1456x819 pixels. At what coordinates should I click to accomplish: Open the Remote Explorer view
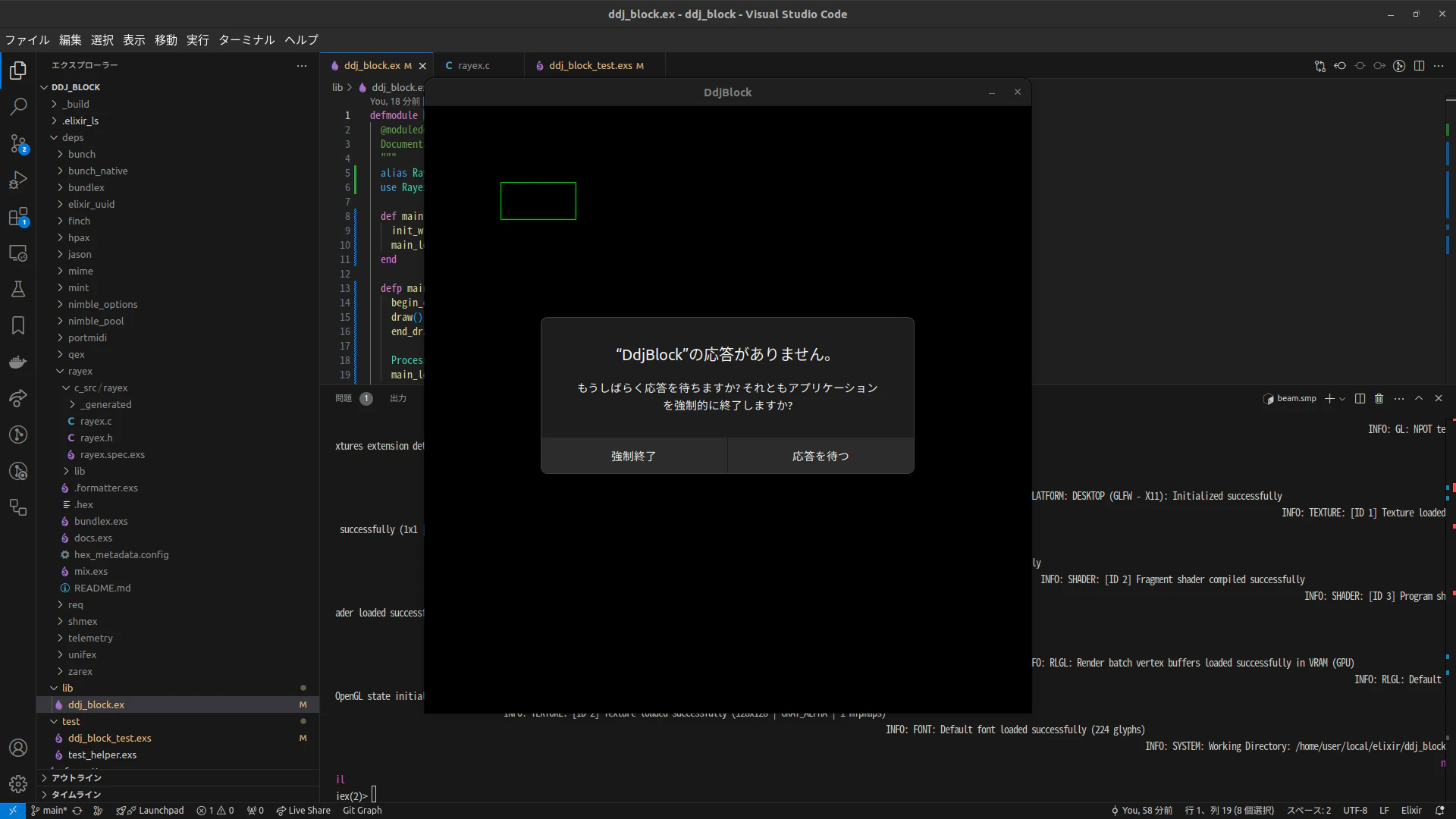pyautogui.click(x=18, y=253)
